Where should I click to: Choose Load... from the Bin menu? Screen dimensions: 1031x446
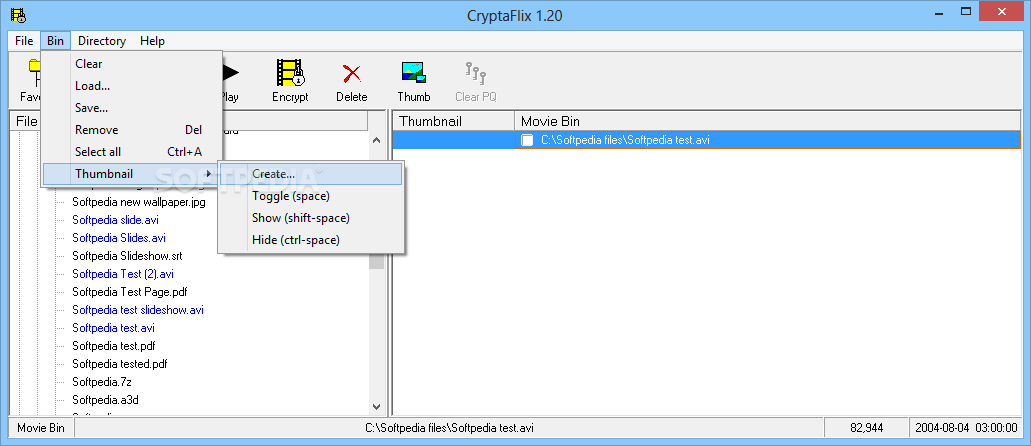pyautogui.click(x=132, y=86)
